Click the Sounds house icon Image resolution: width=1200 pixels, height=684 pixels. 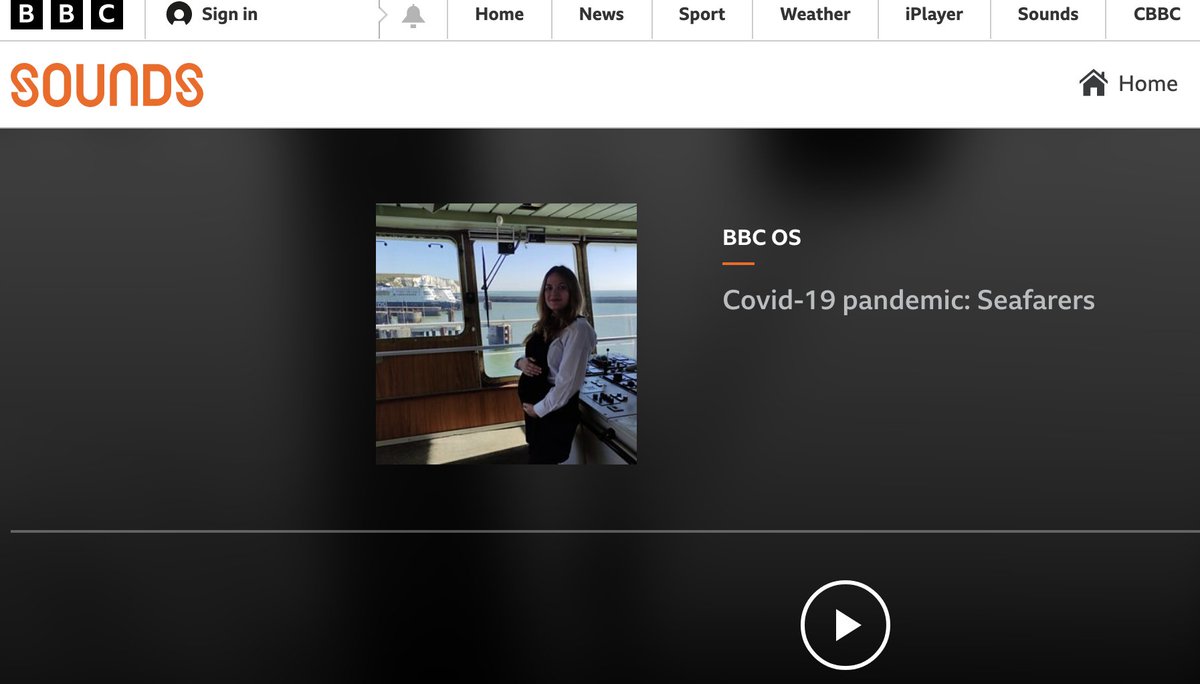pos(1093,83)
